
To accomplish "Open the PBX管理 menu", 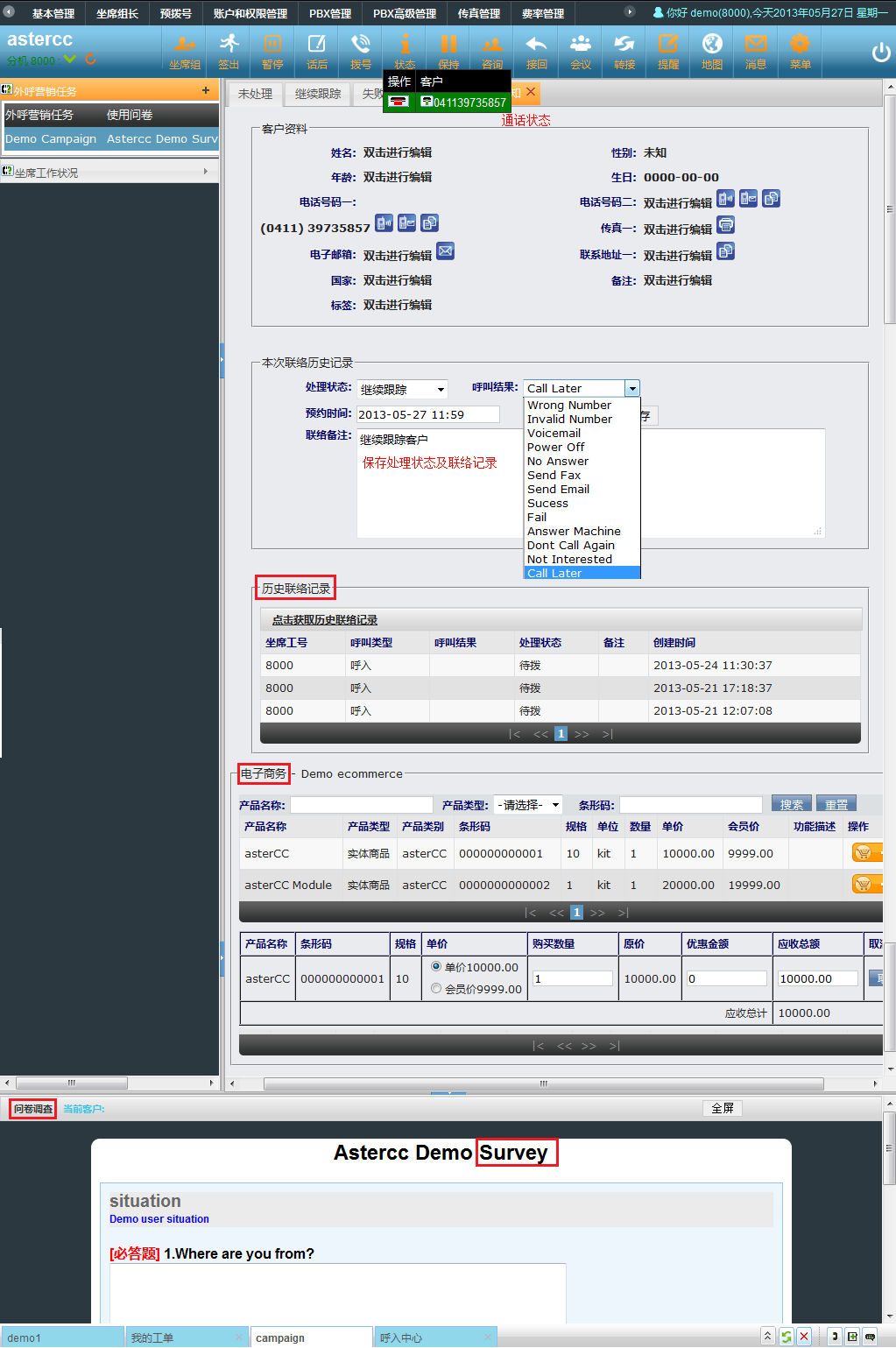I will [329, 13].
